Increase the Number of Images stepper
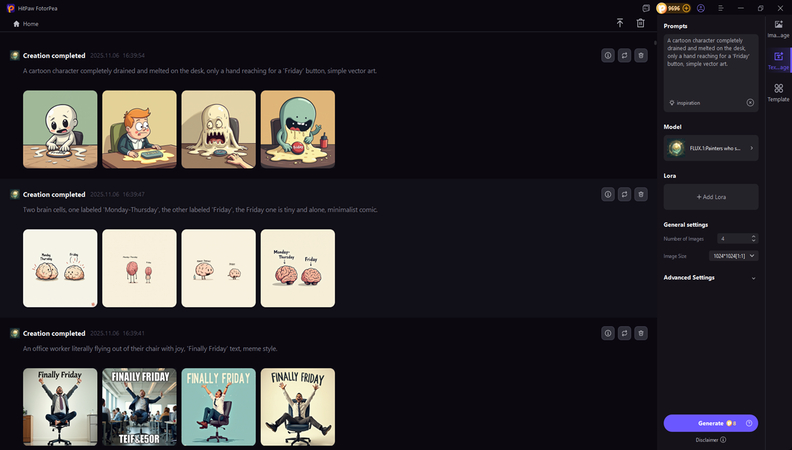 point(754,236)
